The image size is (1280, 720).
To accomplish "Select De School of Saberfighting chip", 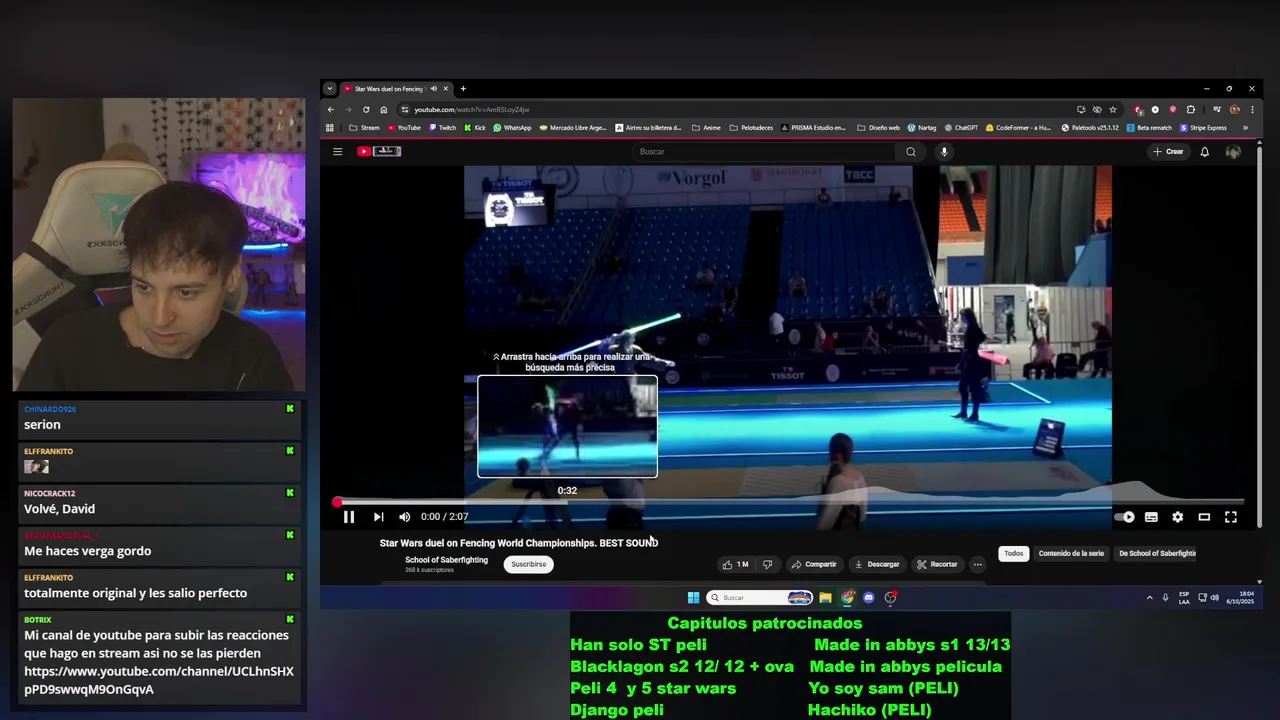I will [x=1157, y=553].
